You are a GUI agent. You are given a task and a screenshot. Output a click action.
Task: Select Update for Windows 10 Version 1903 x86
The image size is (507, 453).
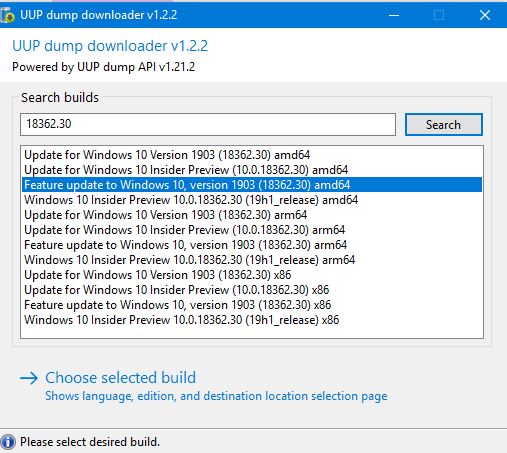coord(252,275)
